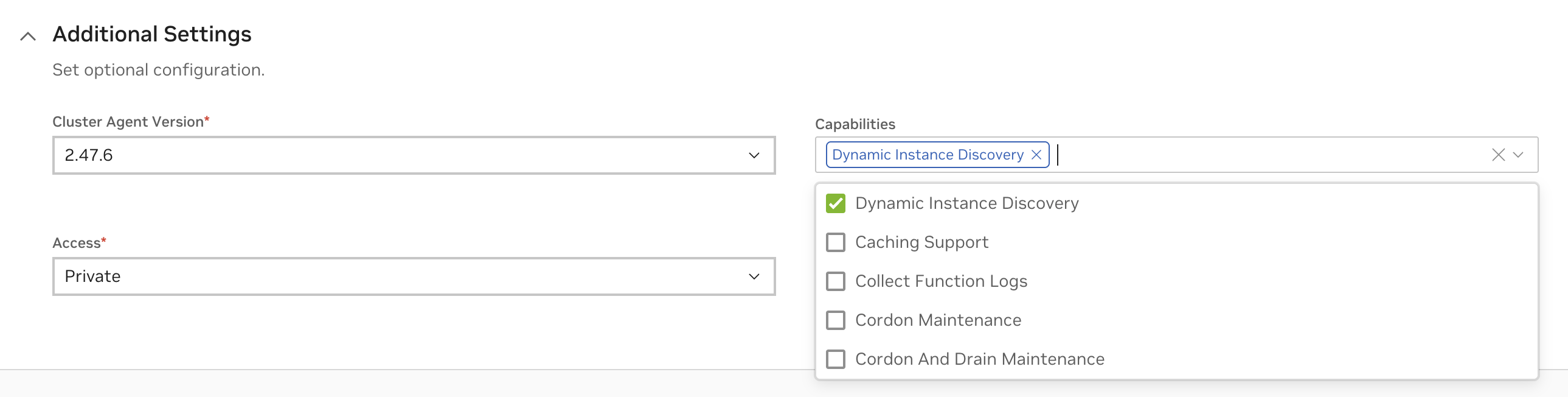Click the X inside the Dynamic Instance Discovery chip
1568x397 pixels.
pyautogui.click(x=1036, y=155)
